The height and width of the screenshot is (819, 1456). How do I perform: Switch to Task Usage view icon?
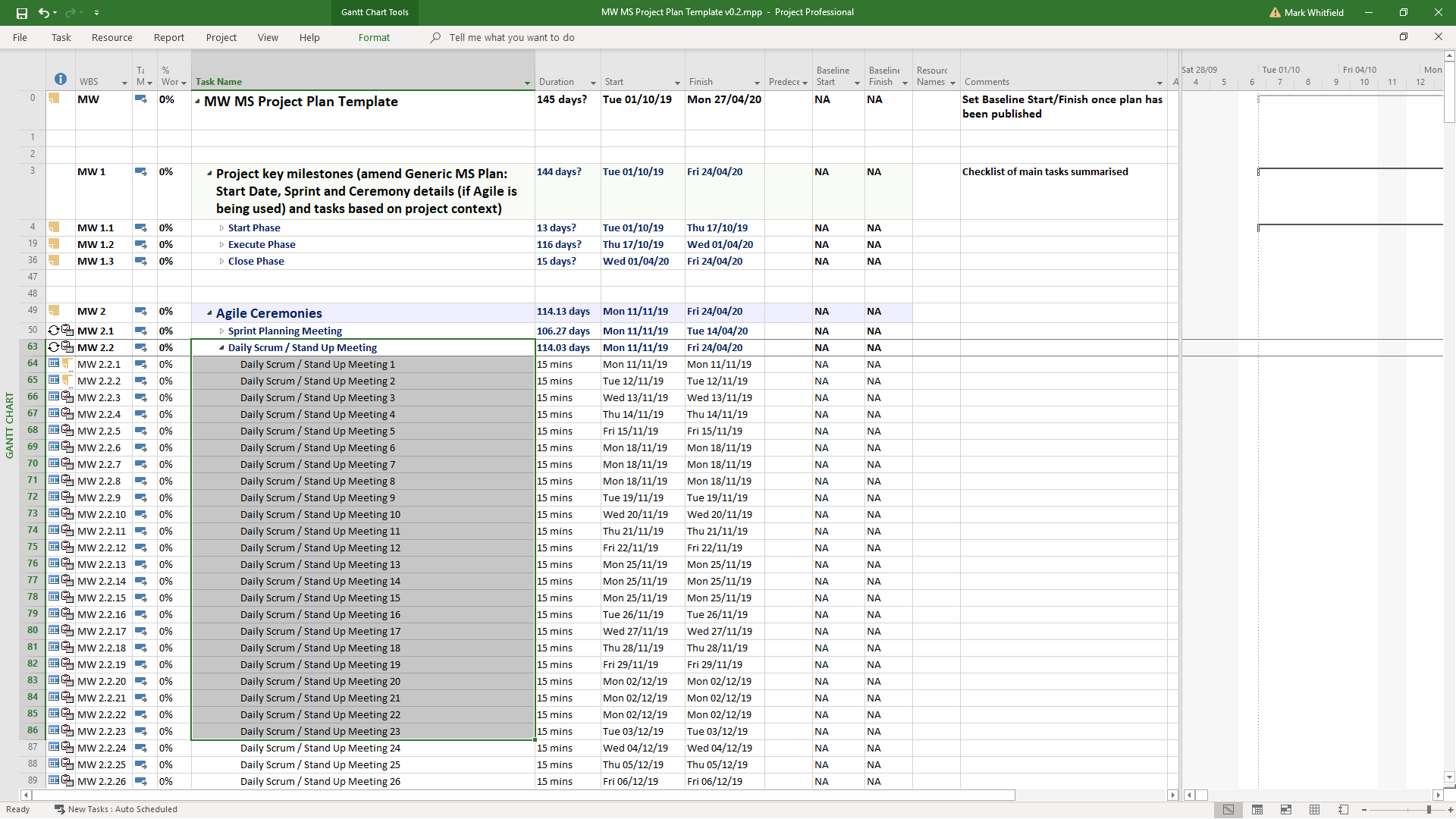pyautogui.click(x=1257, y=810)
